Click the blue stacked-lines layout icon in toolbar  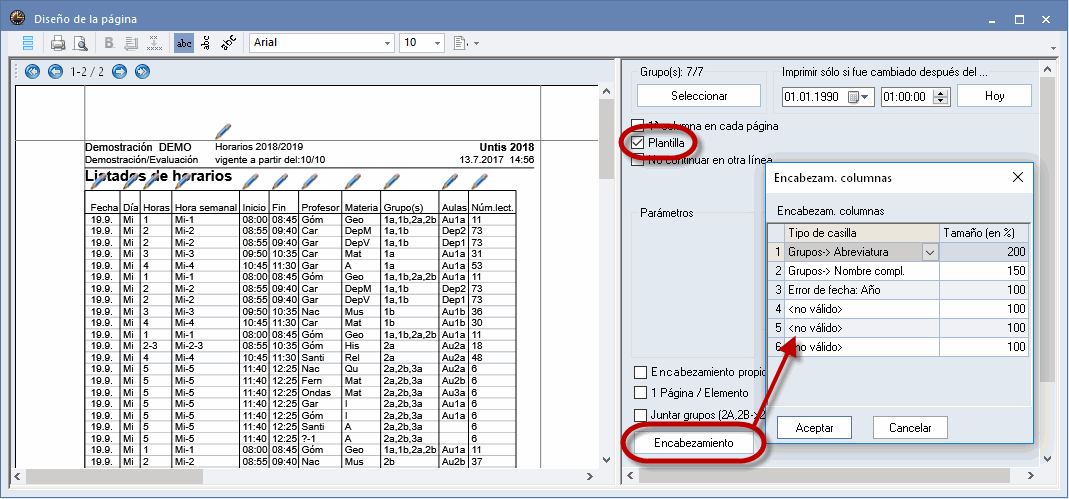(x=28, y=43)
